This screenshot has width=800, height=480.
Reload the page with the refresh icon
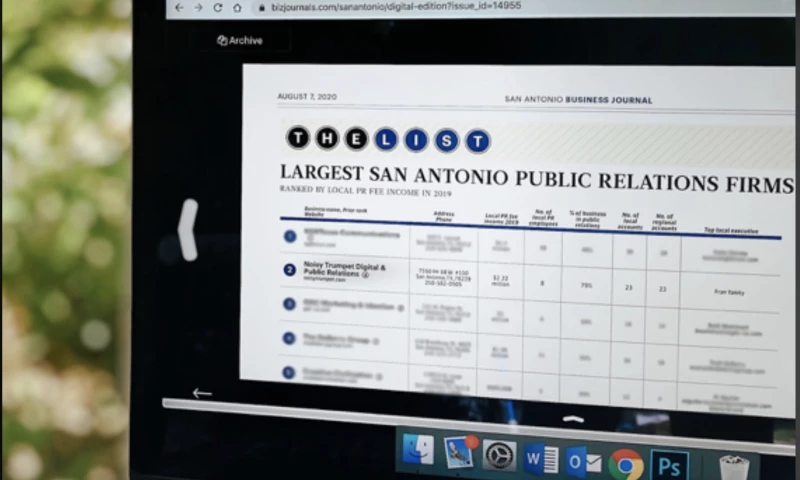tap(217, 7)
